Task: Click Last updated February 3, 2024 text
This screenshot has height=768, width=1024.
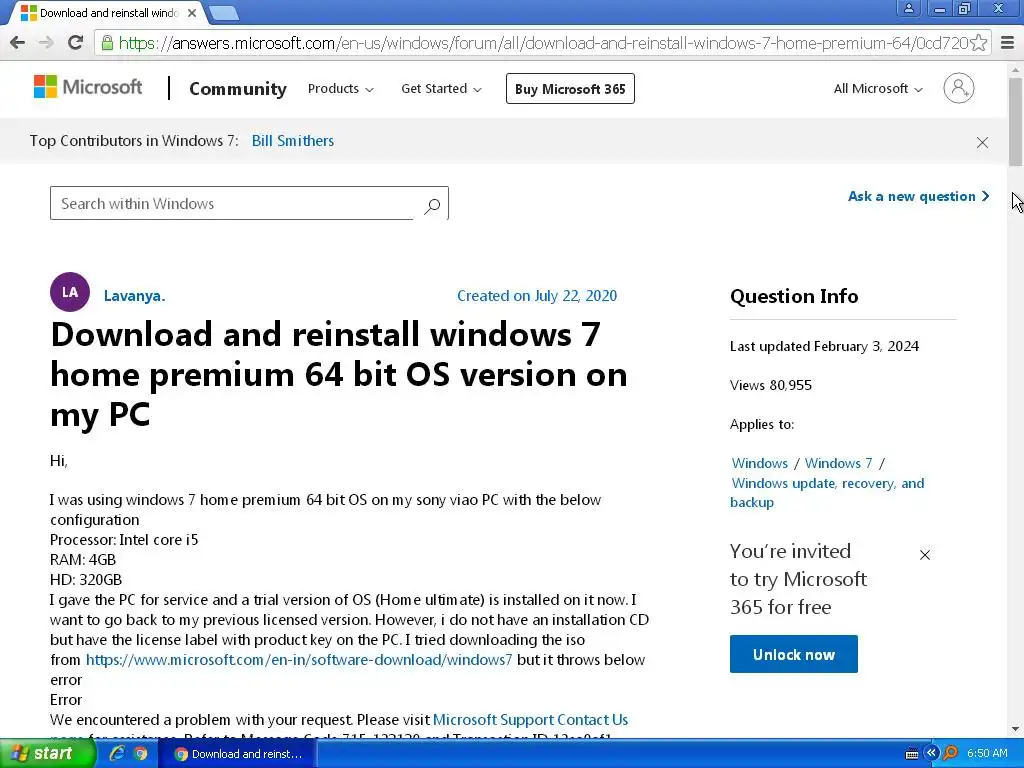Action: (x=824, y=346)
